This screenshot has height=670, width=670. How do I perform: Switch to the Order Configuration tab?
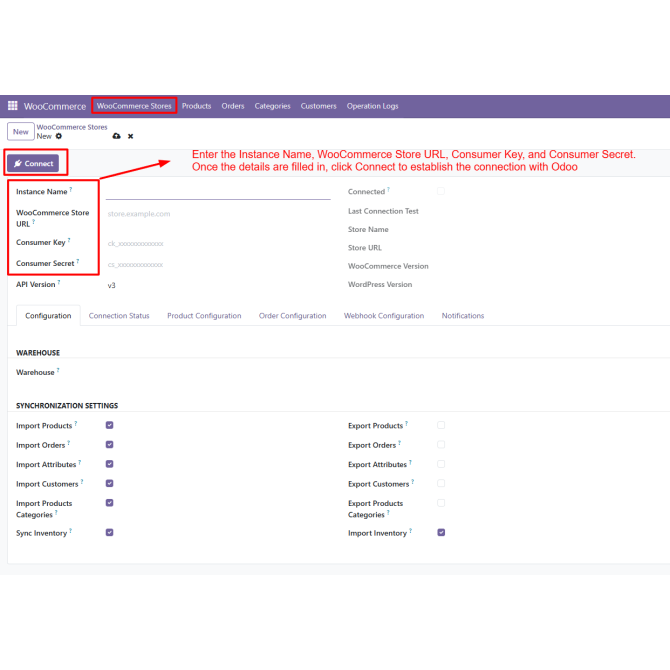[x=293, y=316]
